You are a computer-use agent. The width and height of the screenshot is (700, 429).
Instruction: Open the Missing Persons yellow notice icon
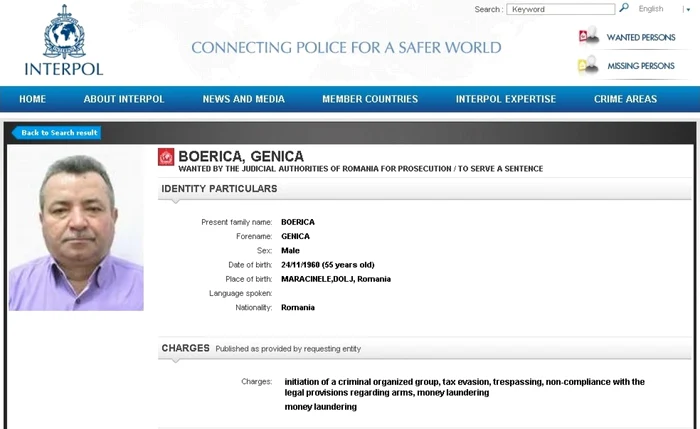point(588,65)
